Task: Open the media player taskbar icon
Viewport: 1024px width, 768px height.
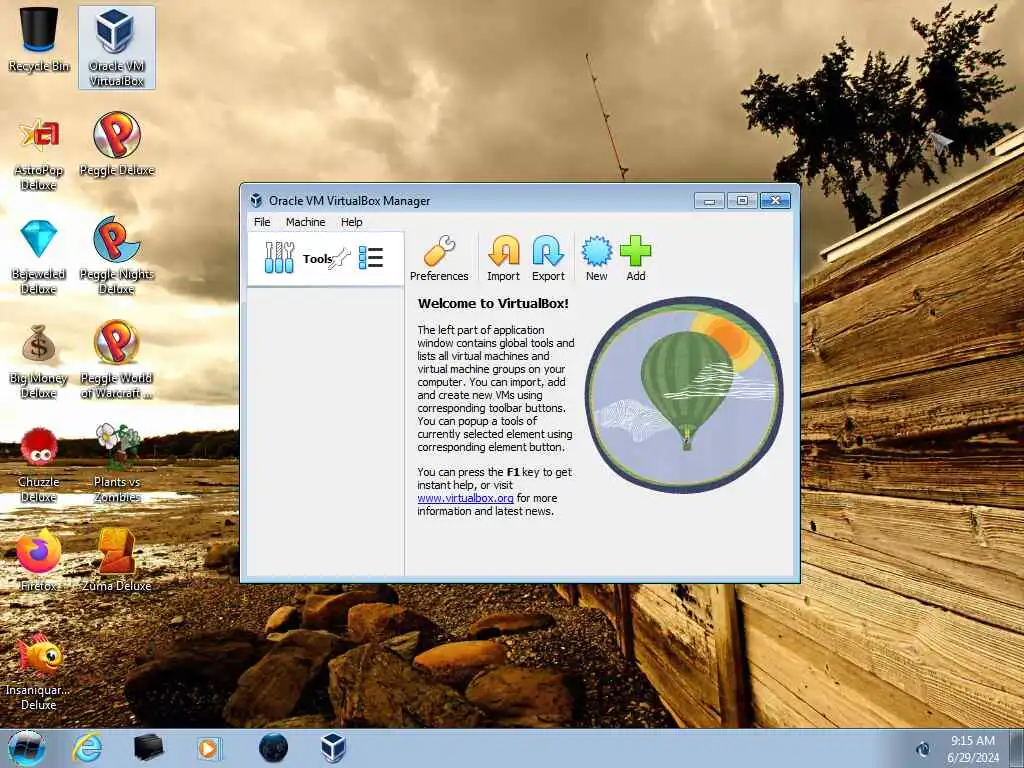Action: pyautogui.click(x=209, y=748)
